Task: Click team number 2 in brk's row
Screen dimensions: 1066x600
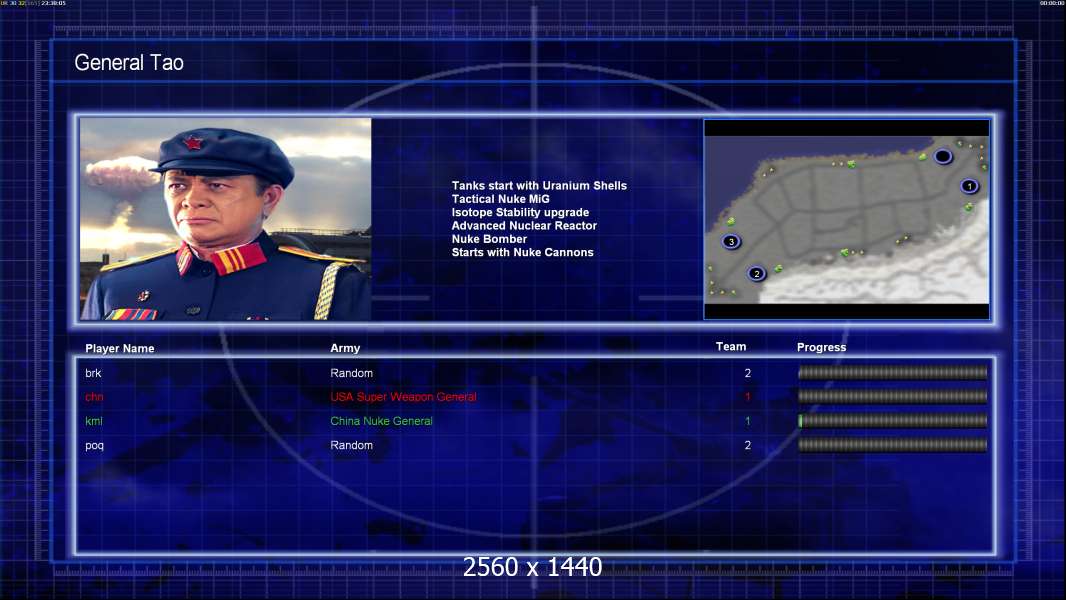Action: coord(748,373)
